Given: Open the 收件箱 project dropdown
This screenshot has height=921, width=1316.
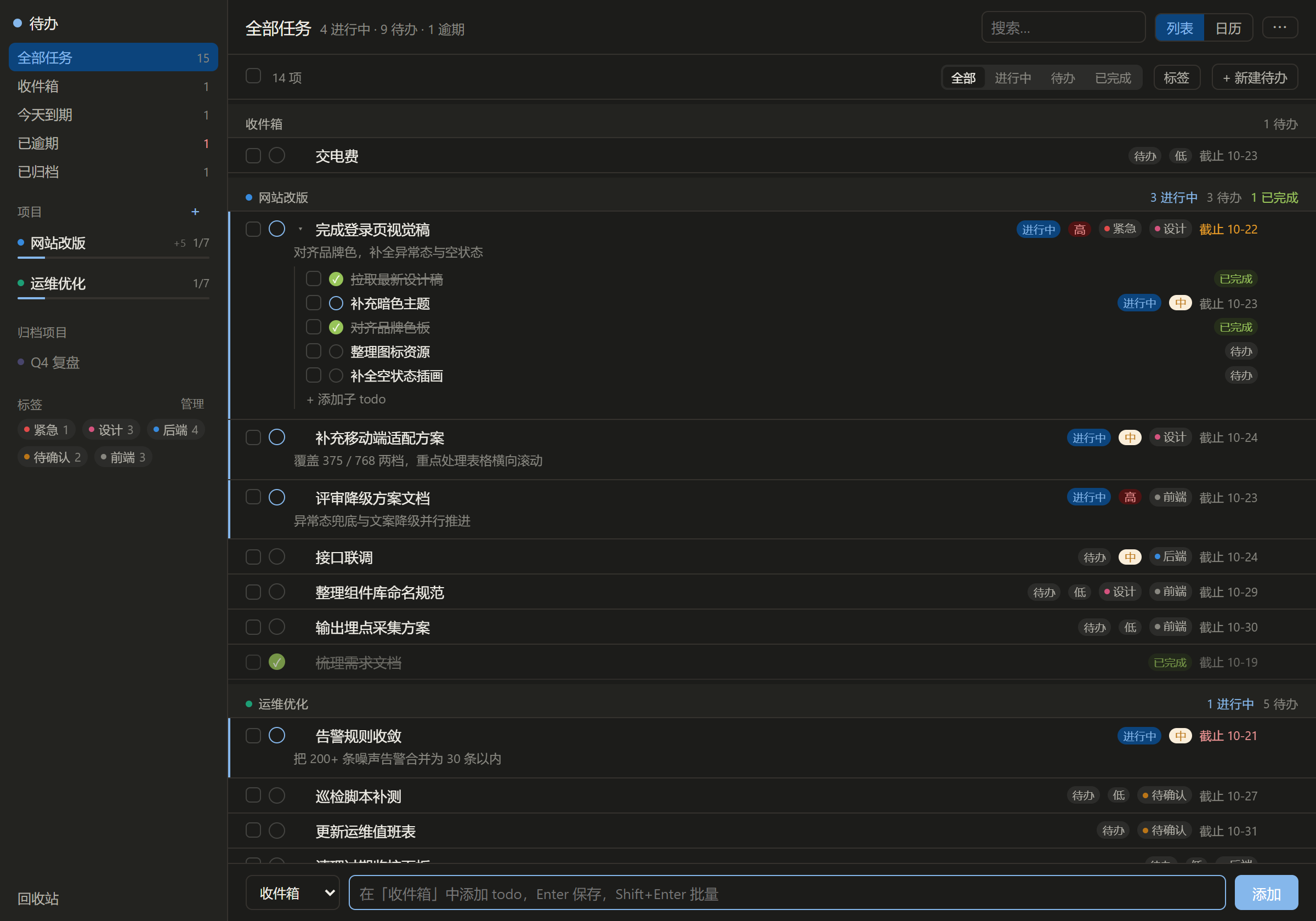Looking at the screenshot, I should (x=293, y=893).
